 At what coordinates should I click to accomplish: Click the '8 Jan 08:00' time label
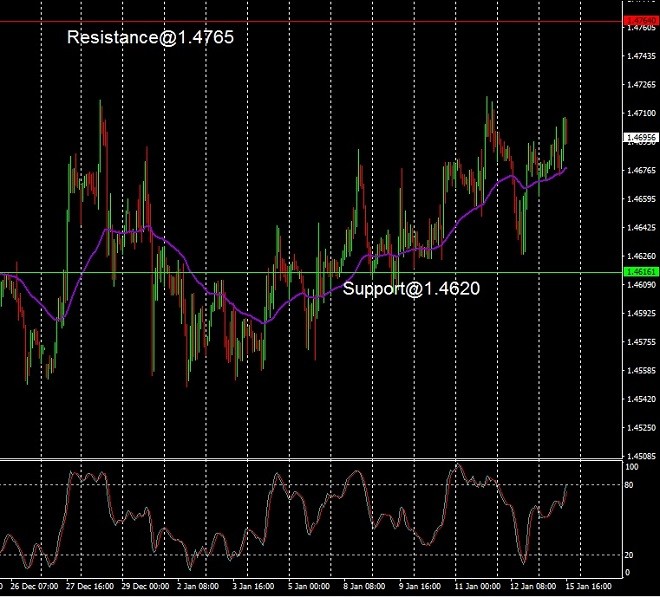coord(364,586)
